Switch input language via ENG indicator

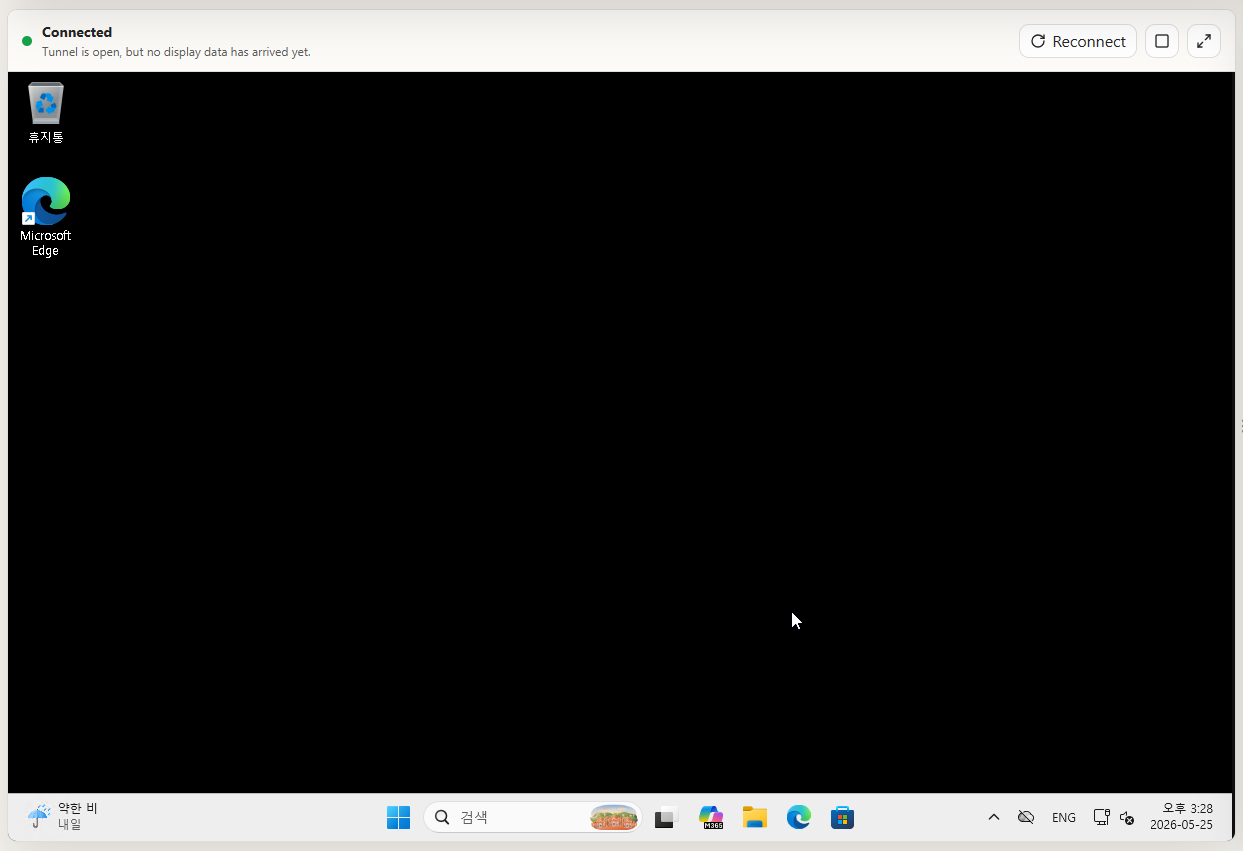coord(1064,817)
